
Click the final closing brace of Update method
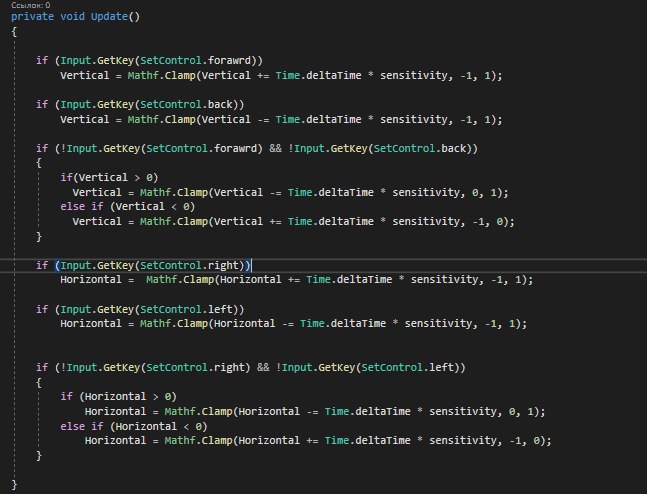[14, 485]
